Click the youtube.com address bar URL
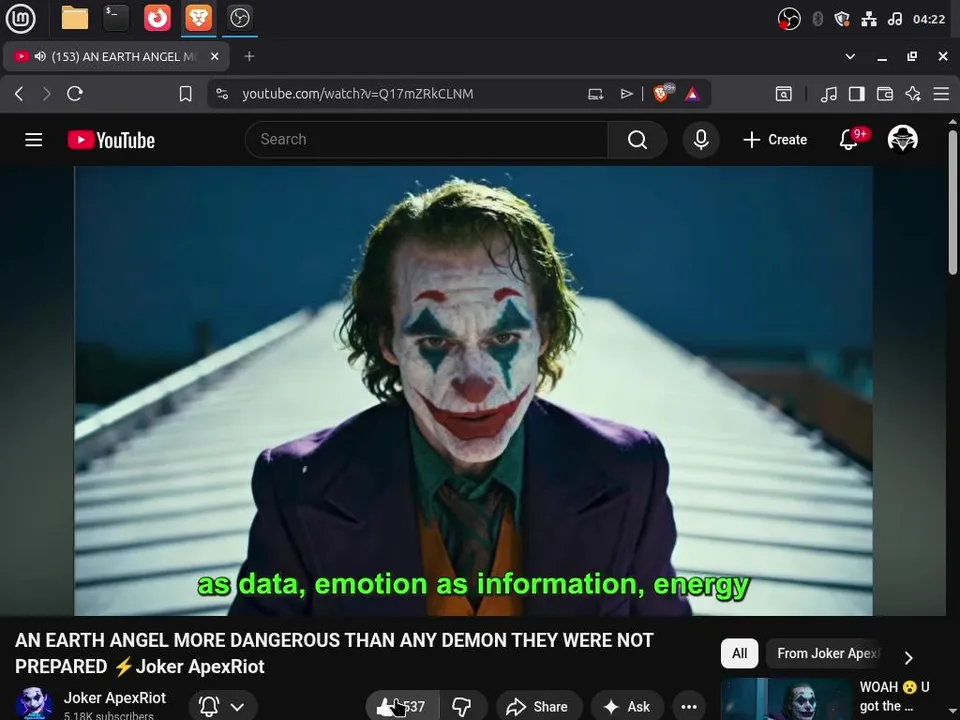The height and width of the screenshot is (720, 960). (358, 94)
